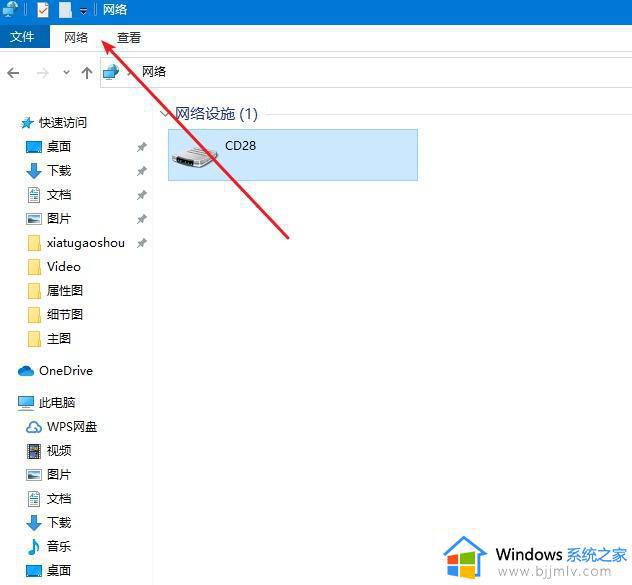The image size is (632, 585).
Task: Open customize quick access toolbar dropdown
Action: point(83,11)
